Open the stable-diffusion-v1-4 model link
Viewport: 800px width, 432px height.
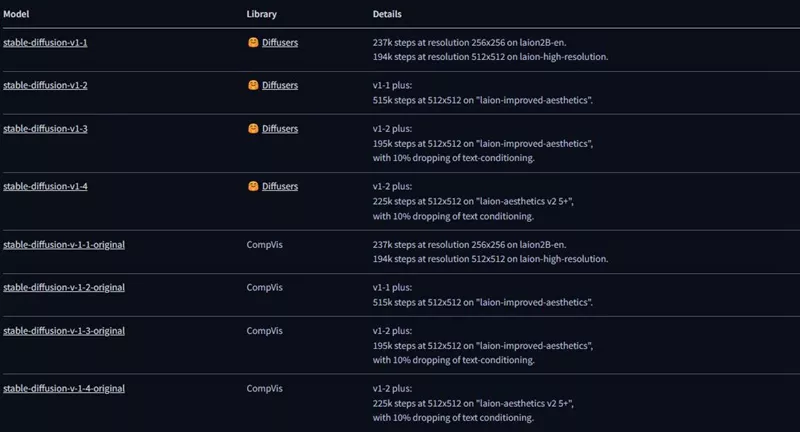point(45,186)
